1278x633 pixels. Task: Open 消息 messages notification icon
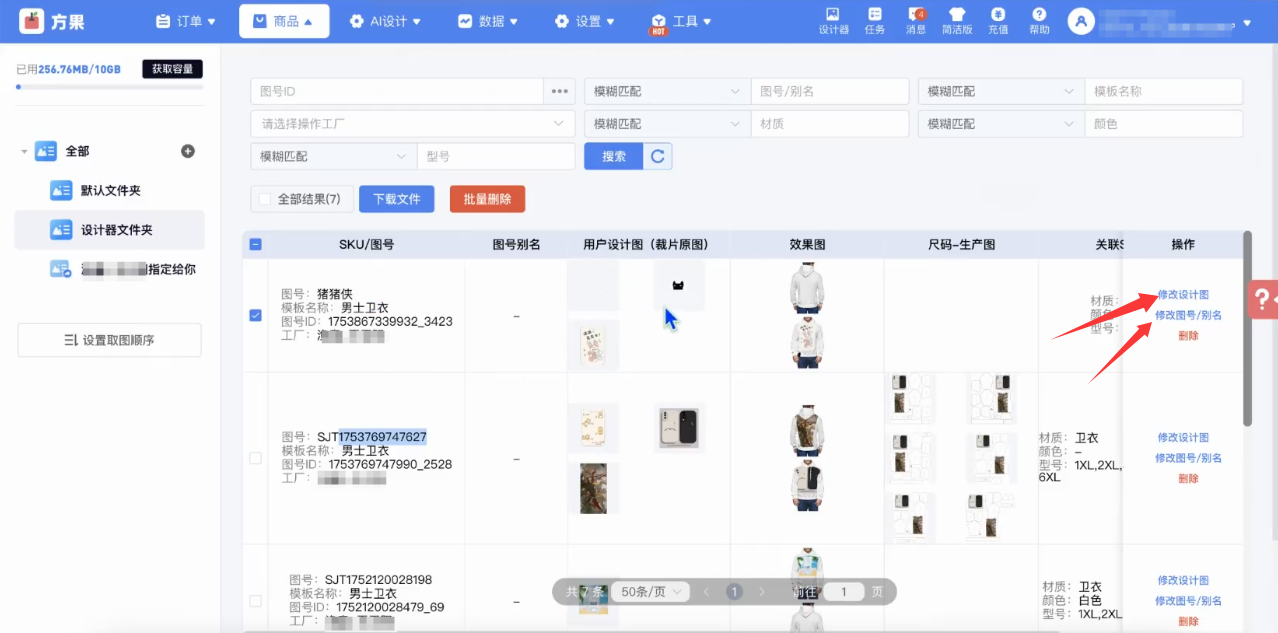point(916,20)
